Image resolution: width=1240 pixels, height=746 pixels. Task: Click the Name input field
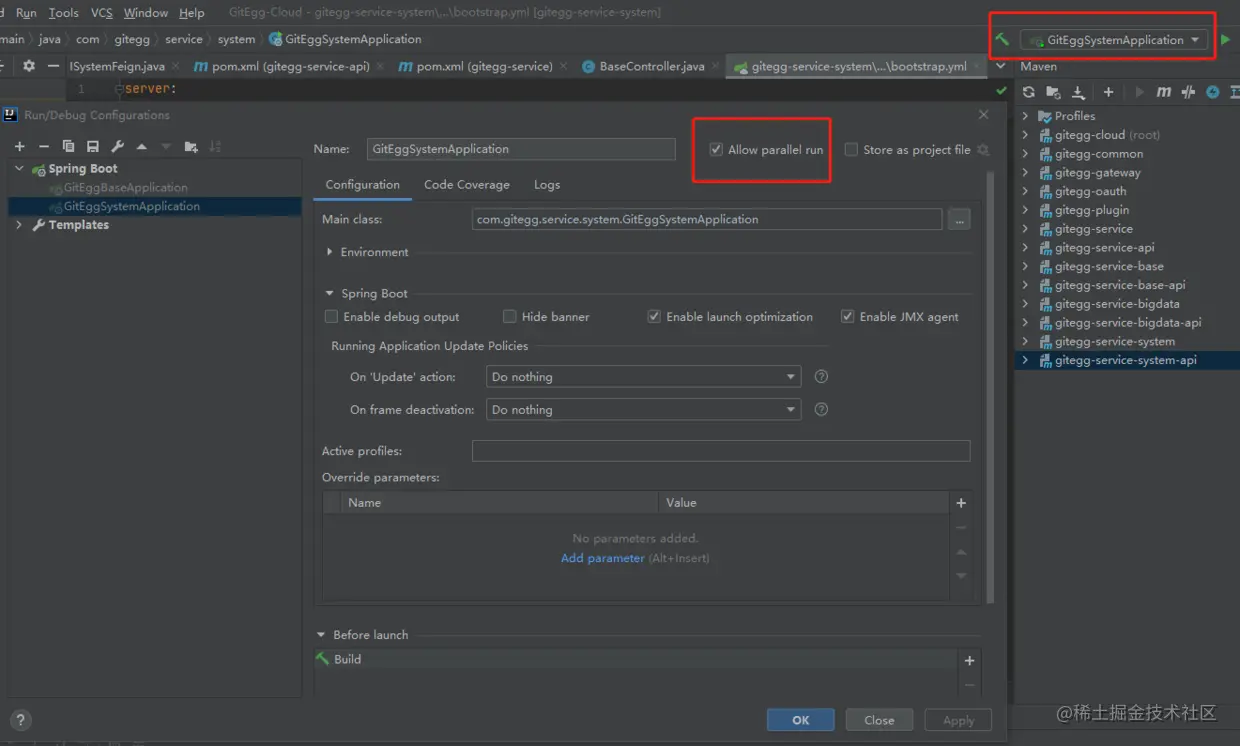coord(521,149)
